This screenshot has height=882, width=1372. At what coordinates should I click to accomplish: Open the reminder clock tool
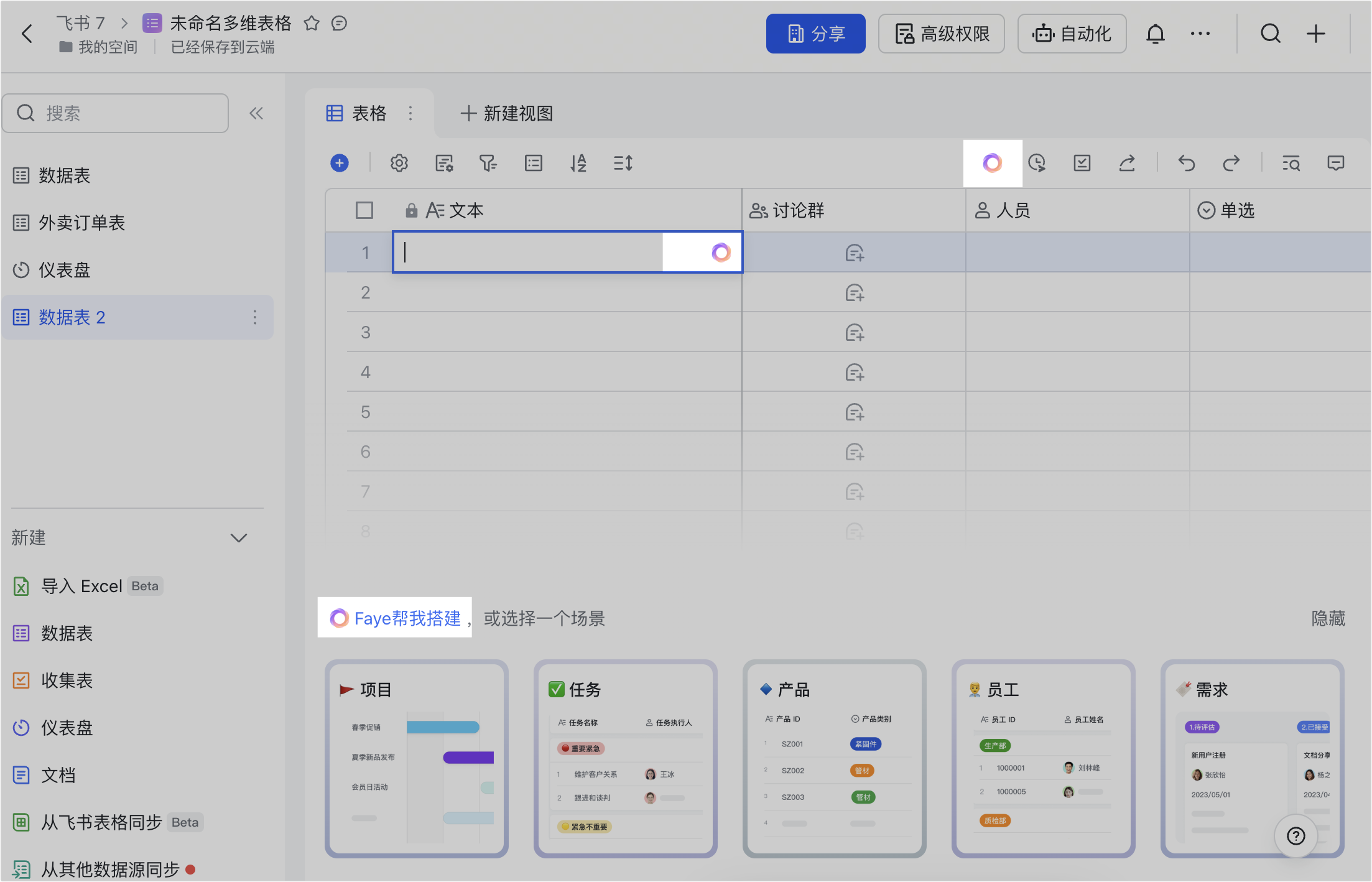1037,163
